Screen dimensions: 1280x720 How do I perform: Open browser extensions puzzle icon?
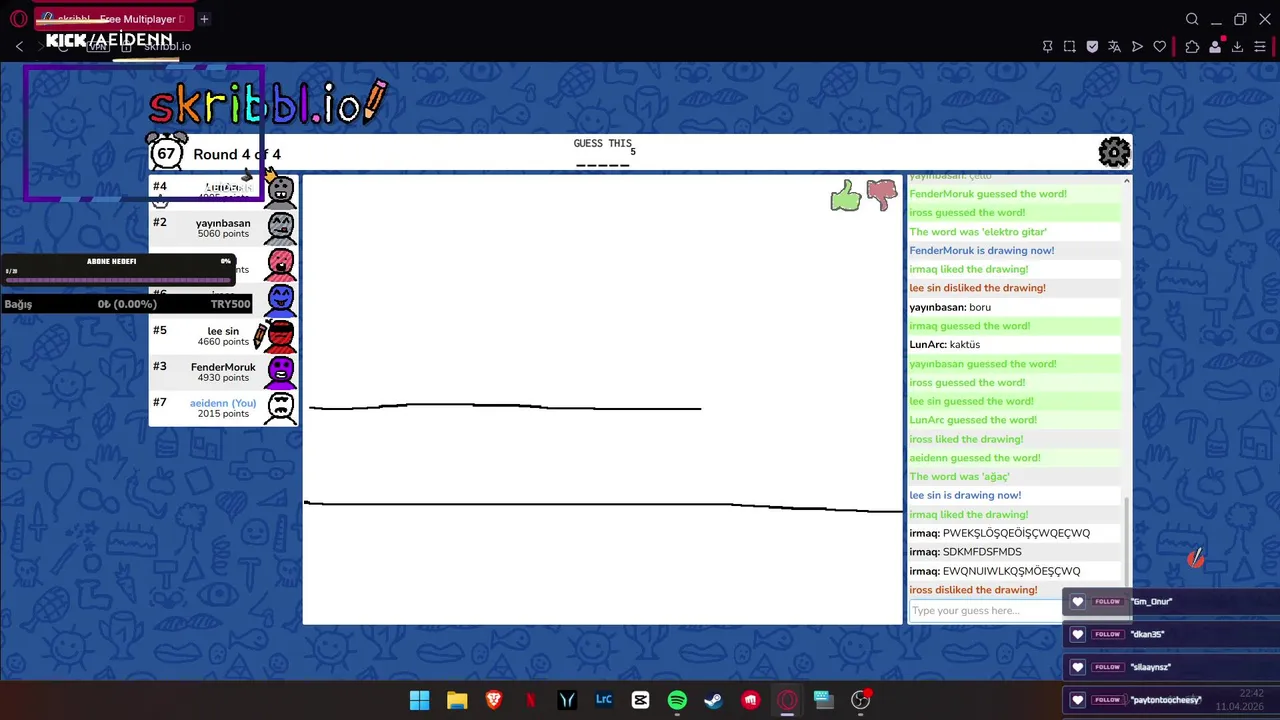1192,46
